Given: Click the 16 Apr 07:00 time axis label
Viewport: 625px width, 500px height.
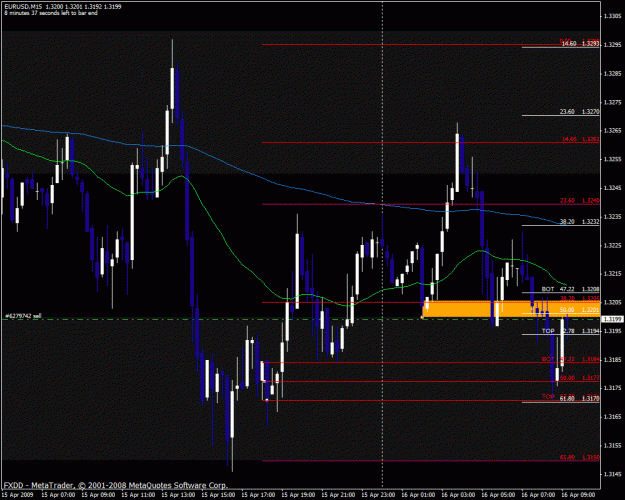Looking at the screenshot, I should pos(538,495).
